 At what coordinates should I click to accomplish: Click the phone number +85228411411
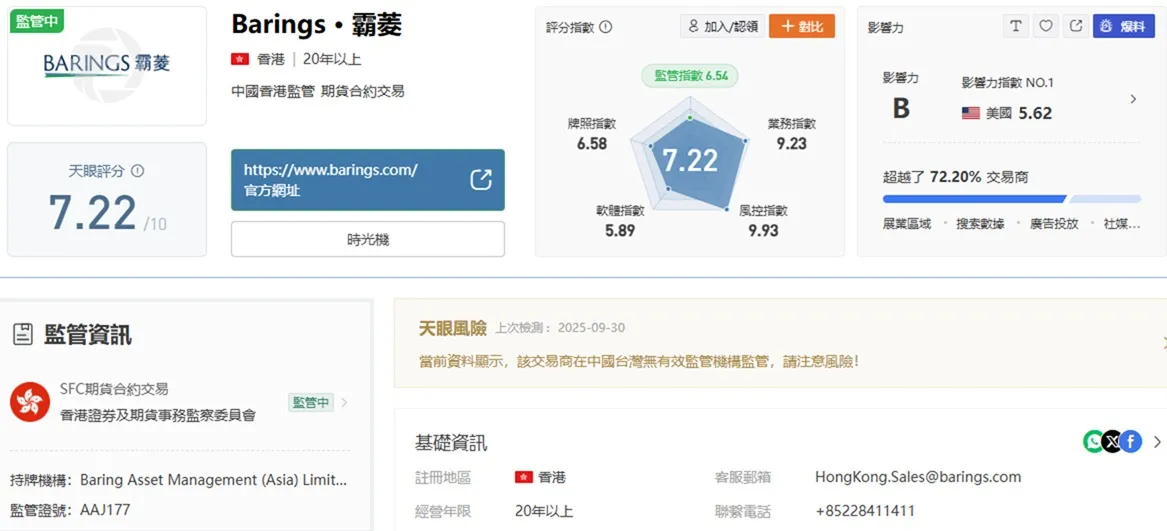click(865, 512)
